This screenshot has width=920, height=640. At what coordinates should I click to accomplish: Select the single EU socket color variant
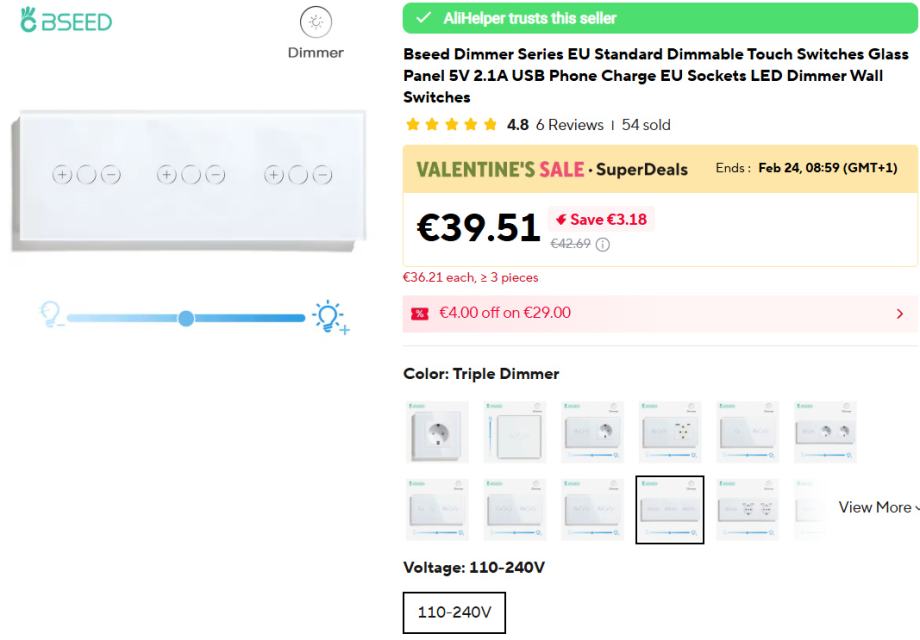tap(435, 432)
